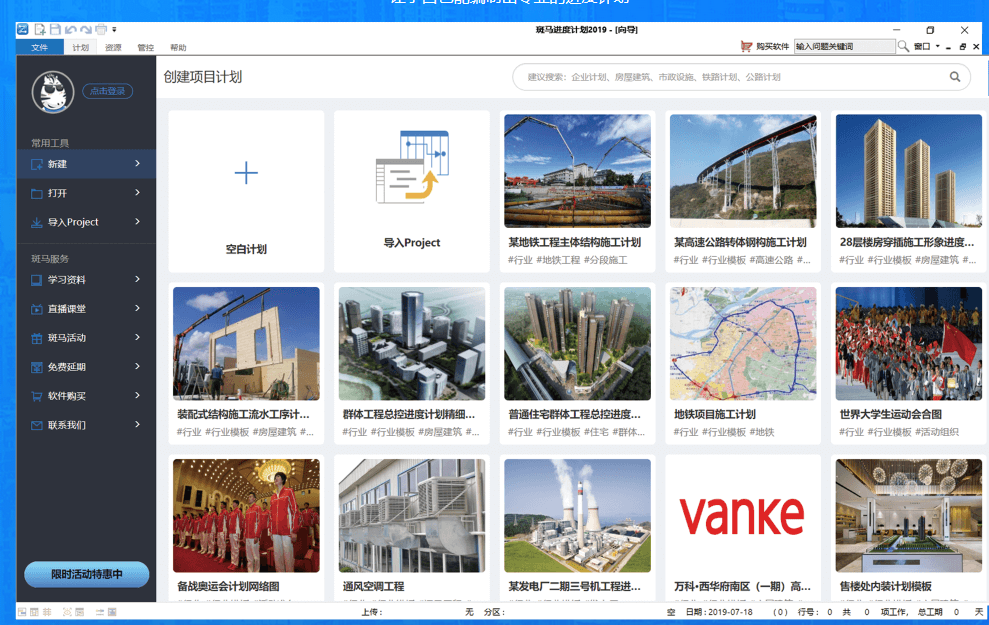
Task: Open the 售楼处内装计划模板 template thumbnail
Action: pos(909,516)
